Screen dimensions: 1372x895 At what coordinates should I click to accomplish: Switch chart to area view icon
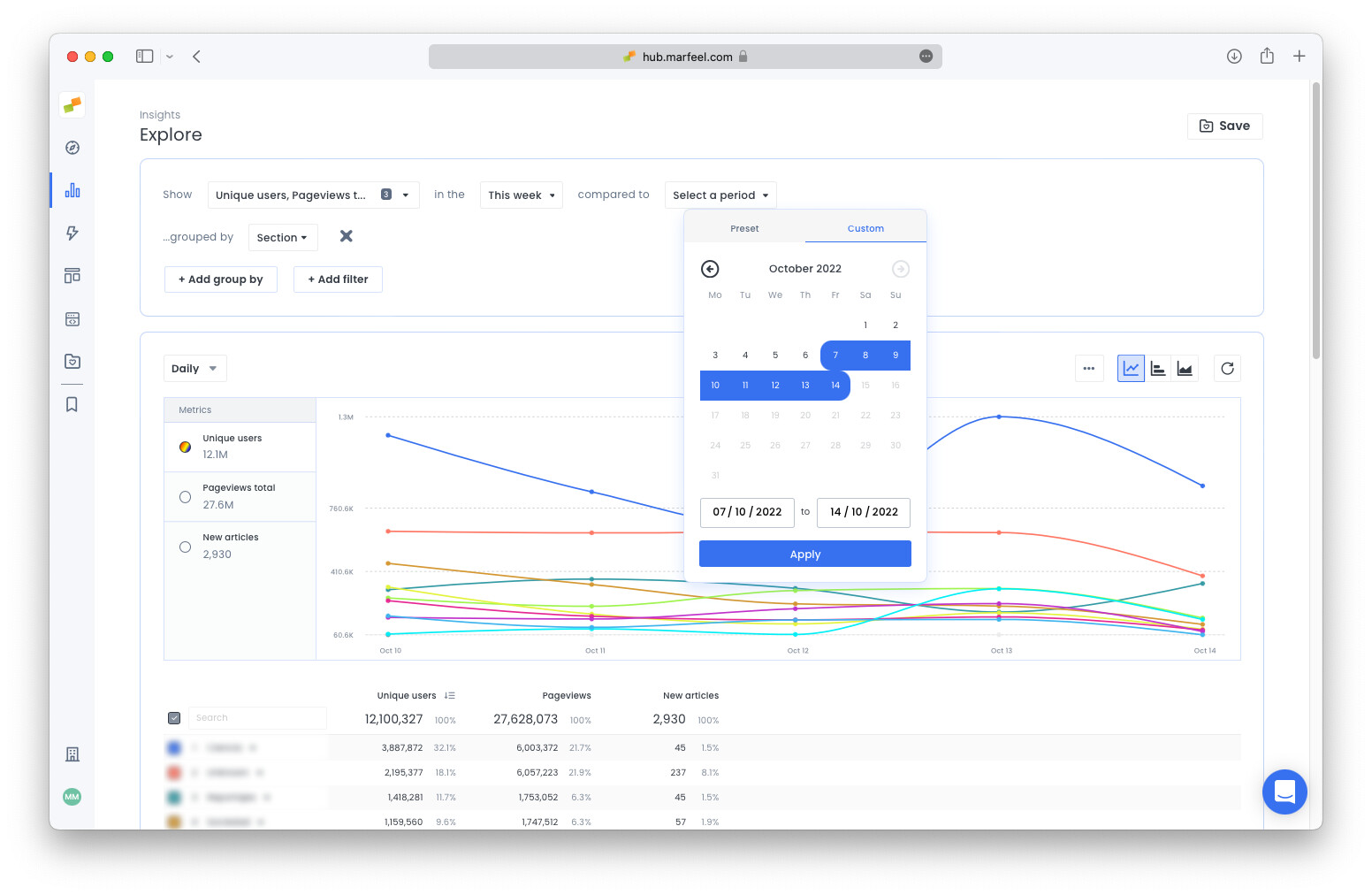1185,369
